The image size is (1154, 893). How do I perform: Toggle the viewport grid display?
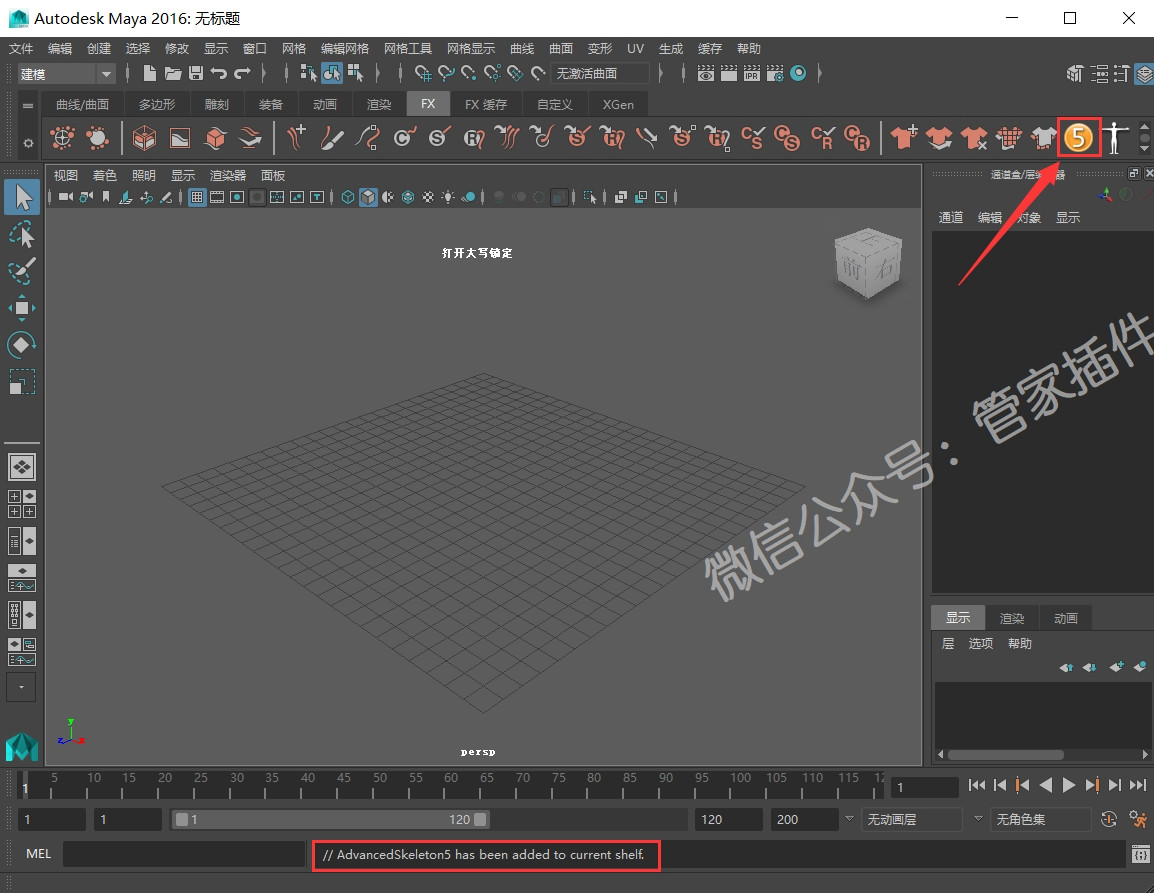click(197, 197)
